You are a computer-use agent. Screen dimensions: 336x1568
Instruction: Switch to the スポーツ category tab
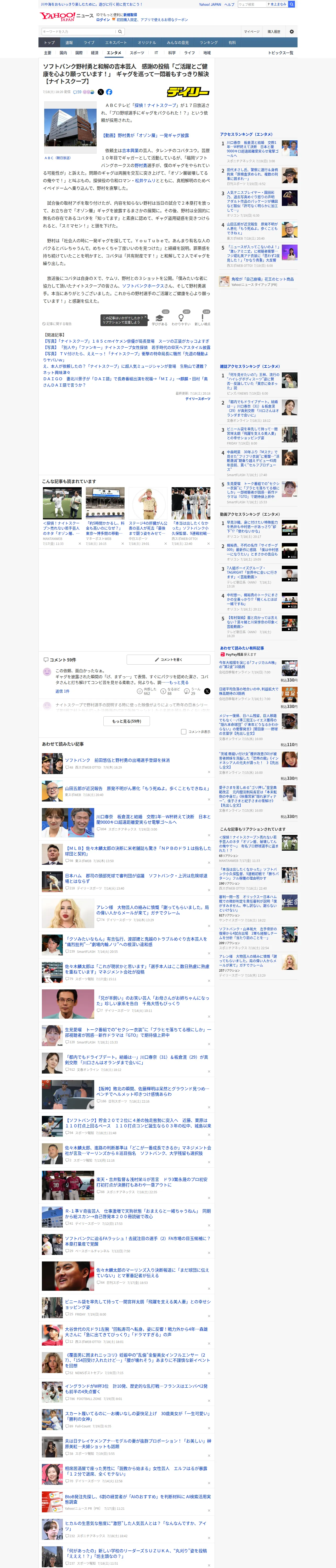point(137,53)
